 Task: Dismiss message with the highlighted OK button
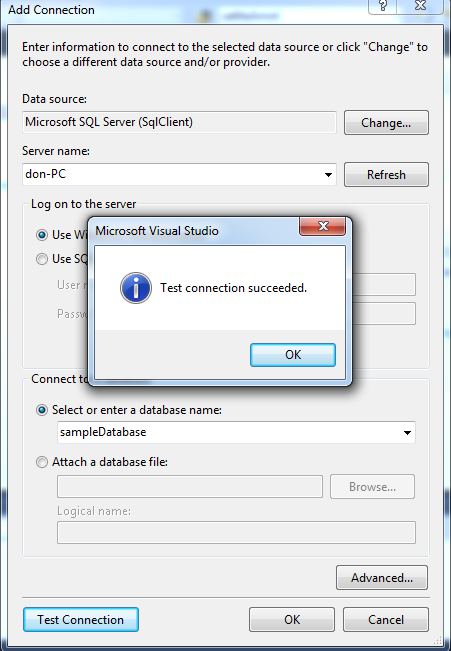(x=293, y=355)
